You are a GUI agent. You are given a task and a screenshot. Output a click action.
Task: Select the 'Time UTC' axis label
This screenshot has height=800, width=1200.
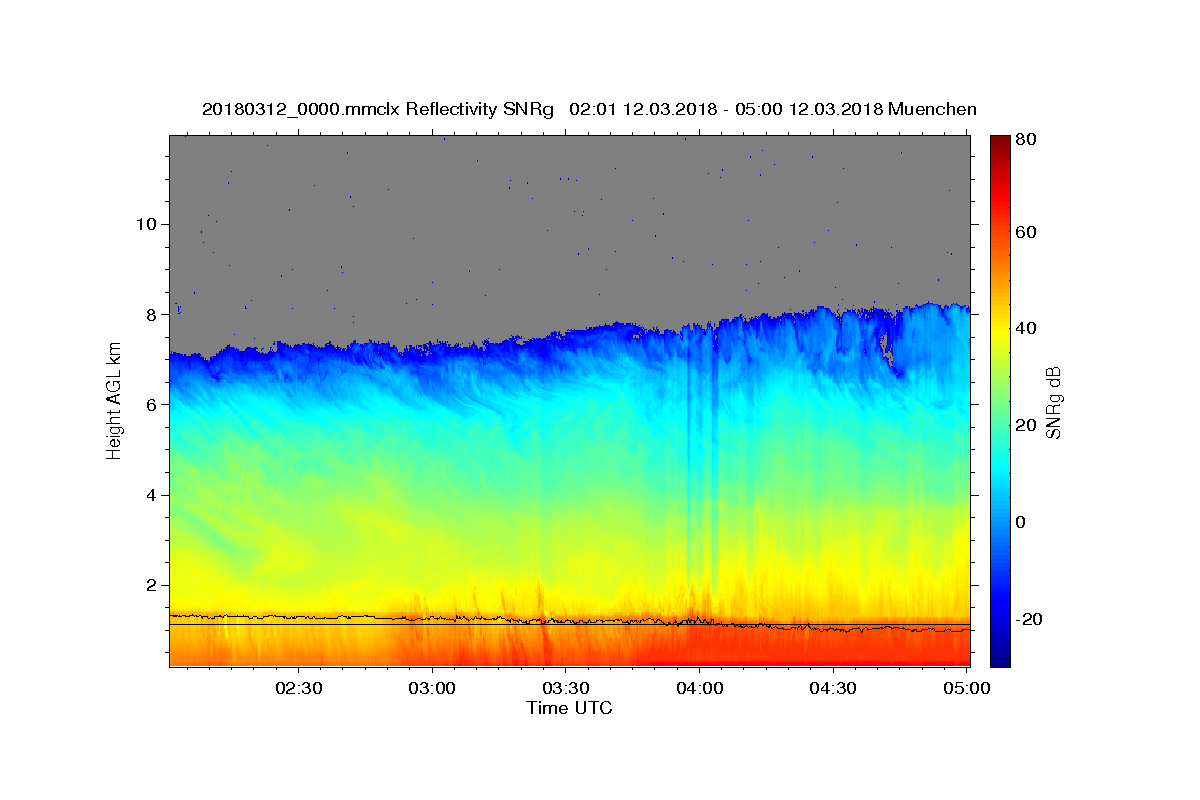(x=569, y=708)
